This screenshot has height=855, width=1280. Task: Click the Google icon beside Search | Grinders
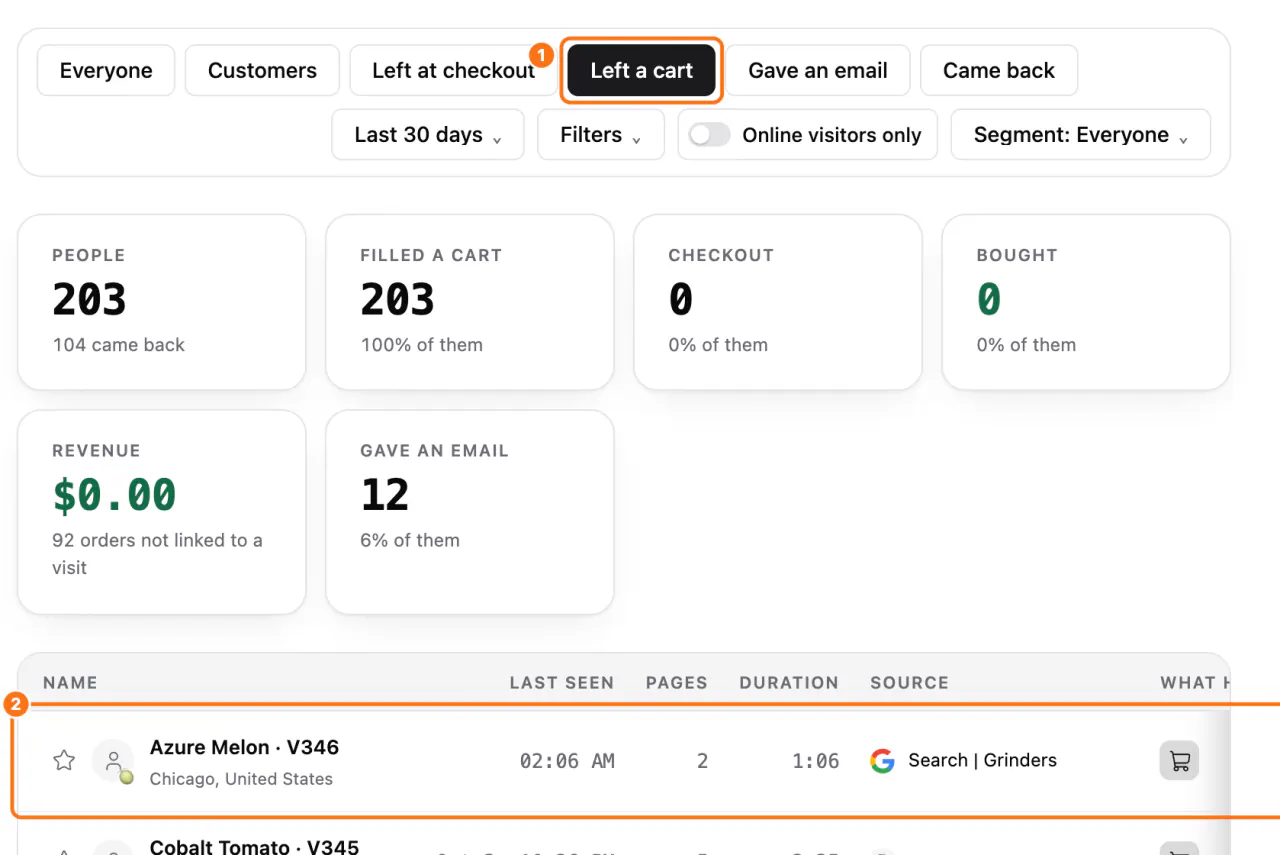[882, 761]
